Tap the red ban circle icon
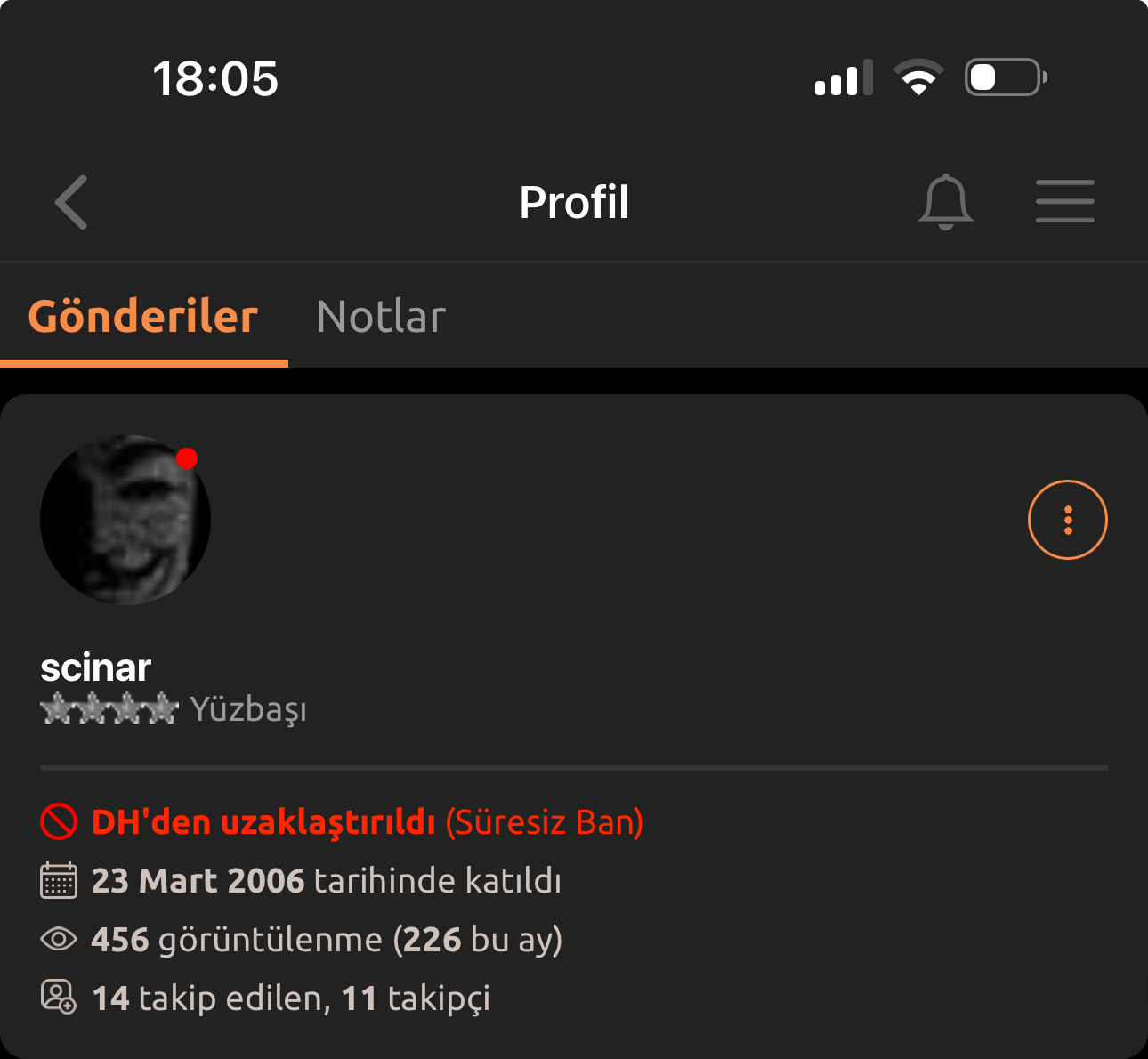1148x1059 pixels. pyautogui.click(x=59, y=821)
